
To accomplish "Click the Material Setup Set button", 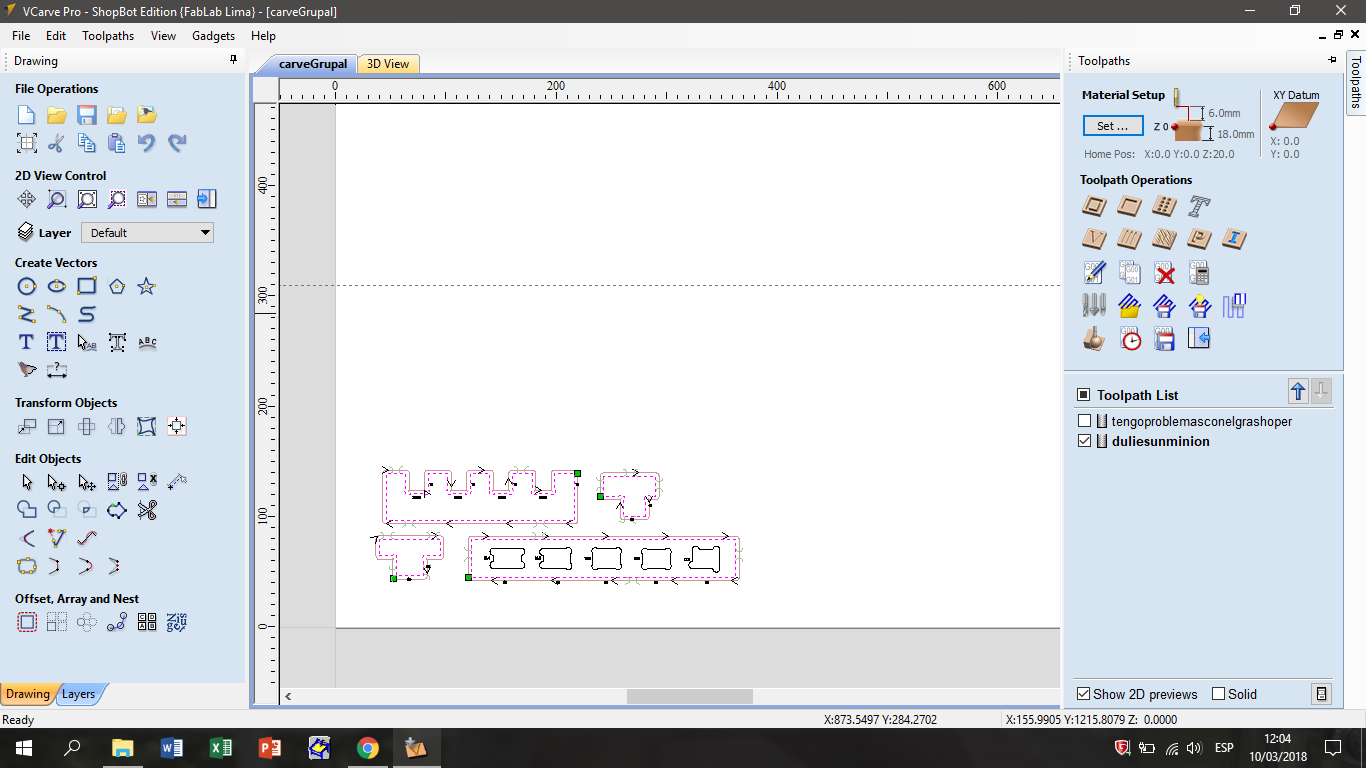I will pos(1113,126).
